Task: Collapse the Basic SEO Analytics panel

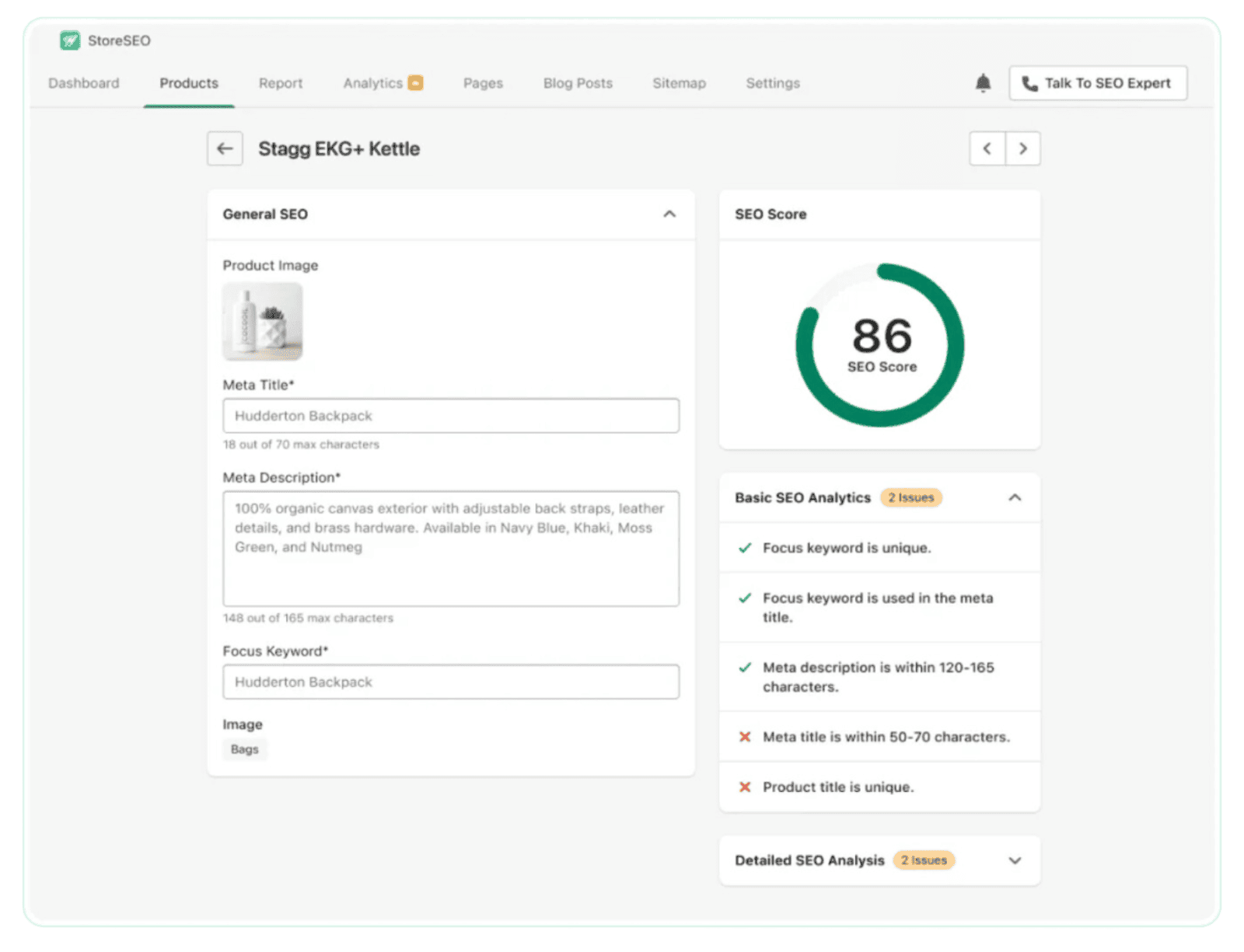Action: [1015, 497]
